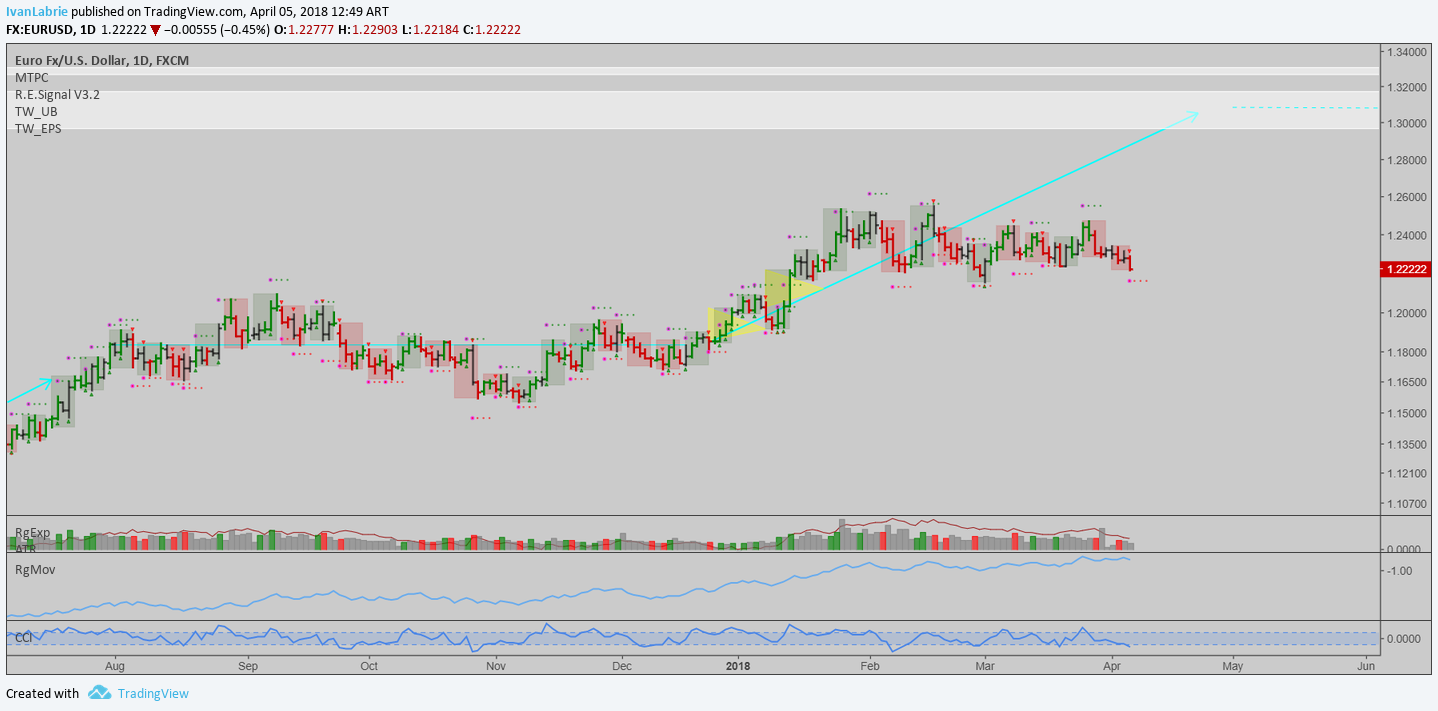1438x711 pixels.
Task: Click the TradingView cloud logo icon
Action: 98,692
